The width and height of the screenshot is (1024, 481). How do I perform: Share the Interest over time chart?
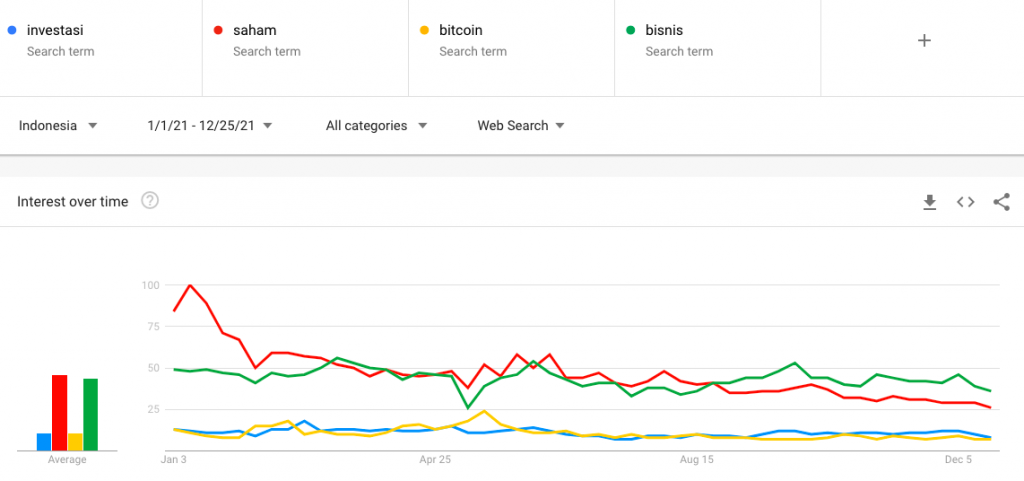coord(1001,202)
